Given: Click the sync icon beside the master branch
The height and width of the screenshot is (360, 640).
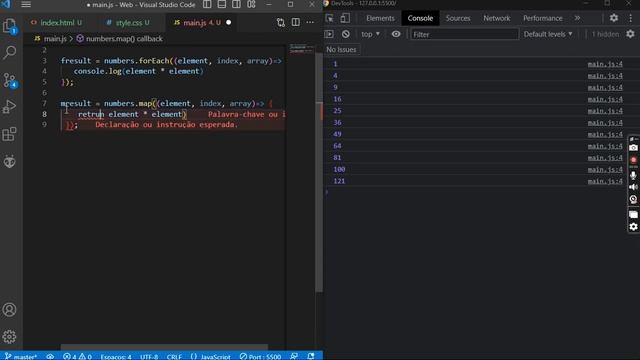Looking at the screenshot, I should (50, 356).
